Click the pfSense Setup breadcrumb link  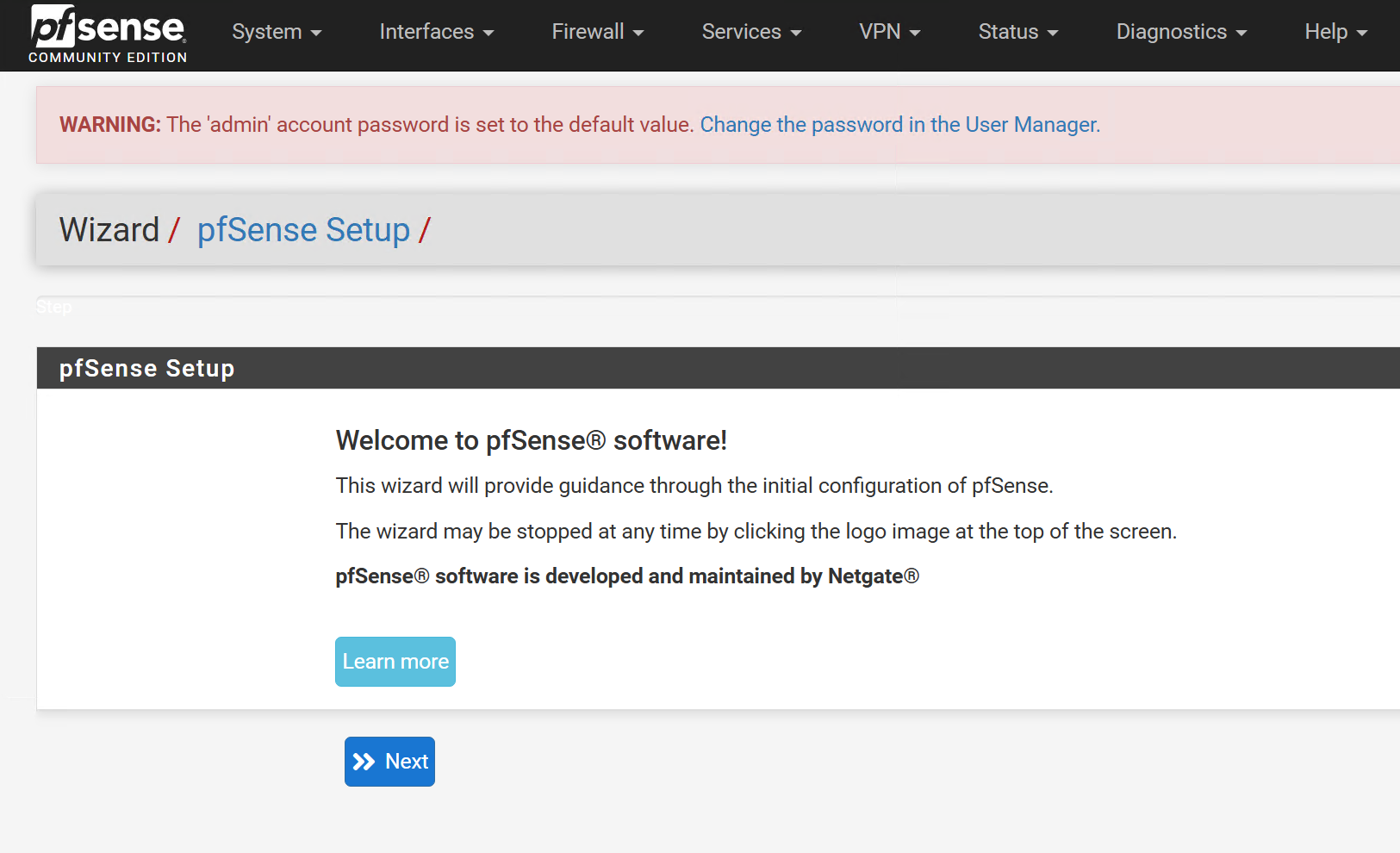[303, 230]
